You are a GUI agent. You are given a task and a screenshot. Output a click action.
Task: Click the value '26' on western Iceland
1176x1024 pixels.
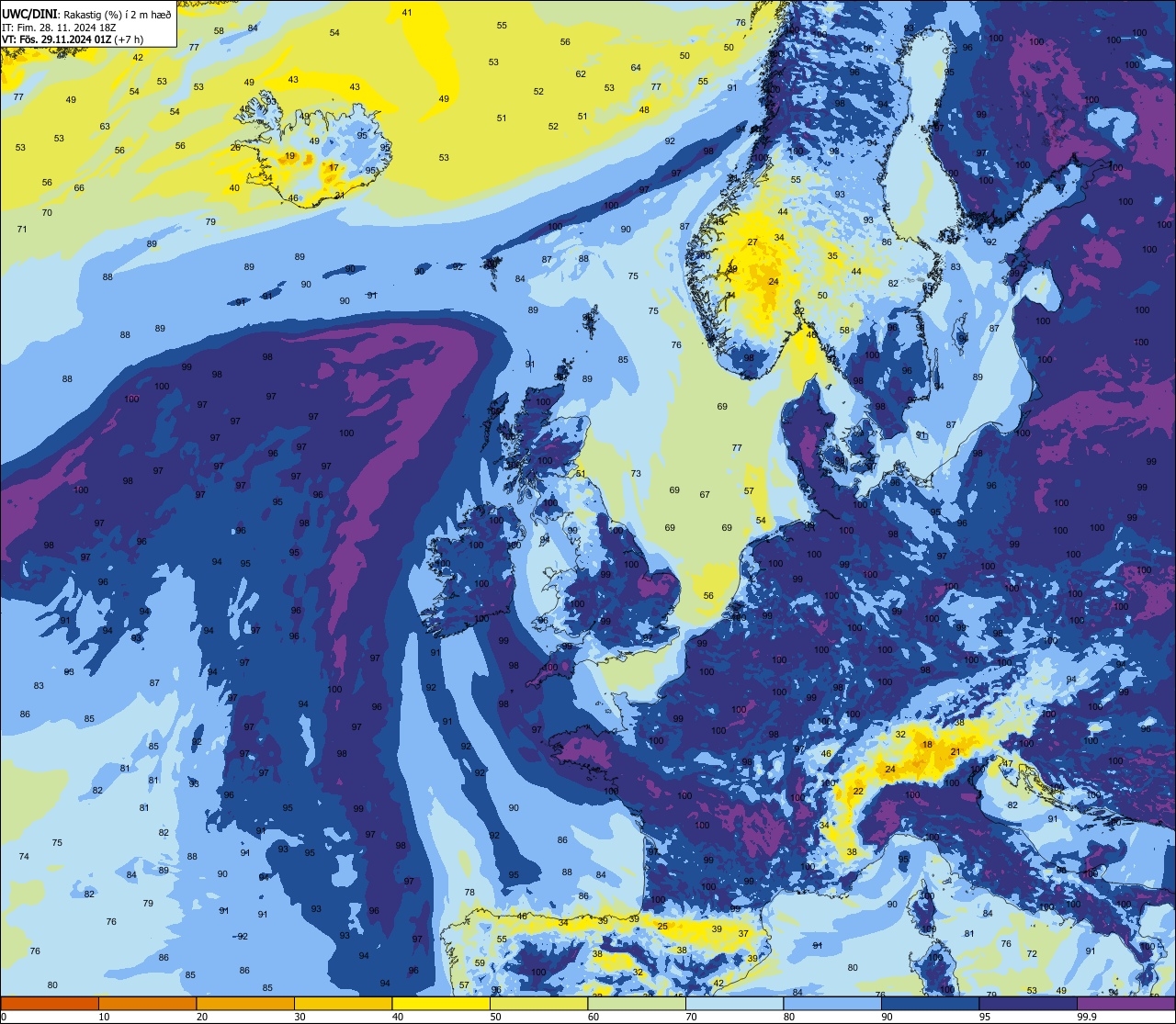pos(235,148)
